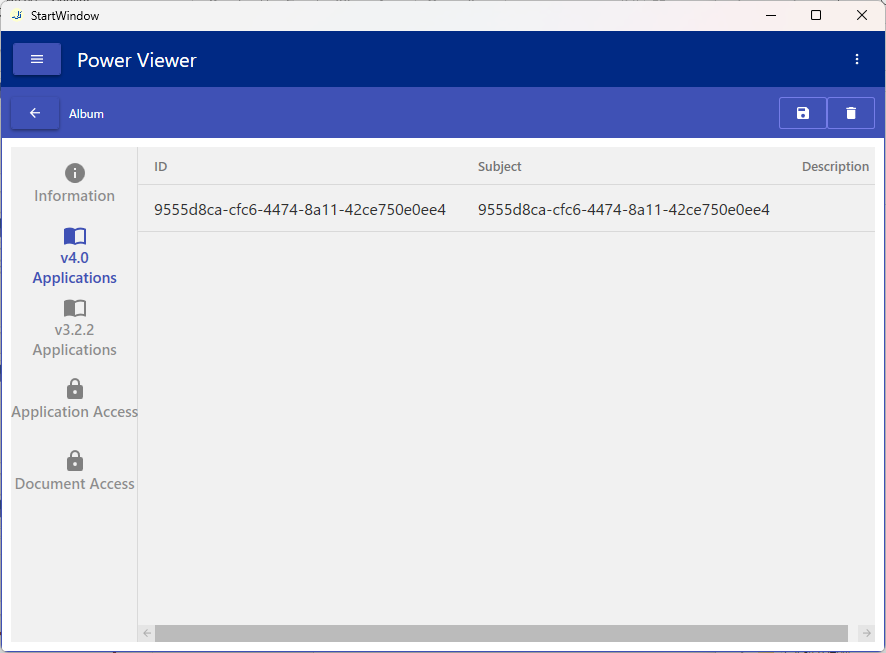The width and height of the screenshot is (886, 653).
Task: Click the Description column header
Action: [835, 167]
